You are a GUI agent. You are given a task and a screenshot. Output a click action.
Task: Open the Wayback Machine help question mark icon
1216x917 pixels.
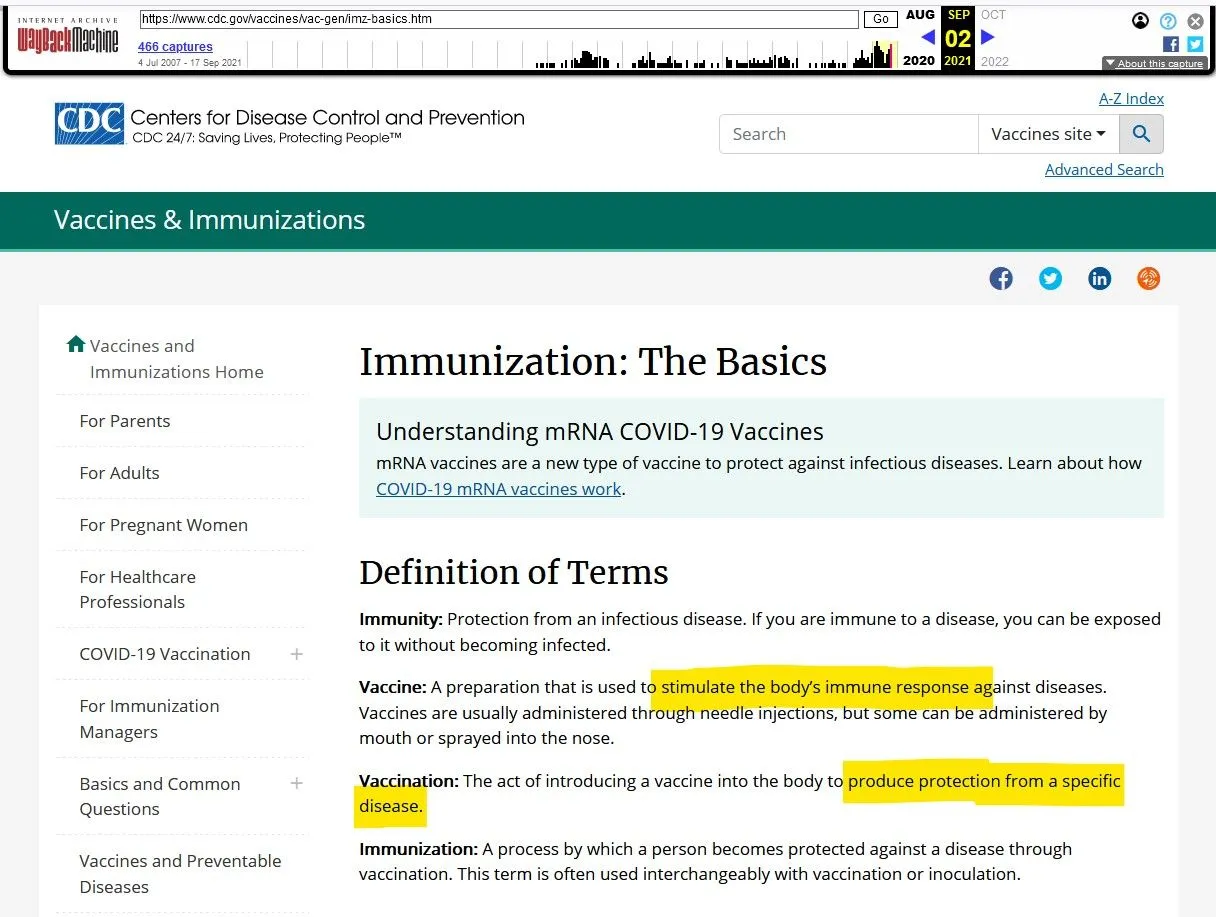click(1168, 21)
